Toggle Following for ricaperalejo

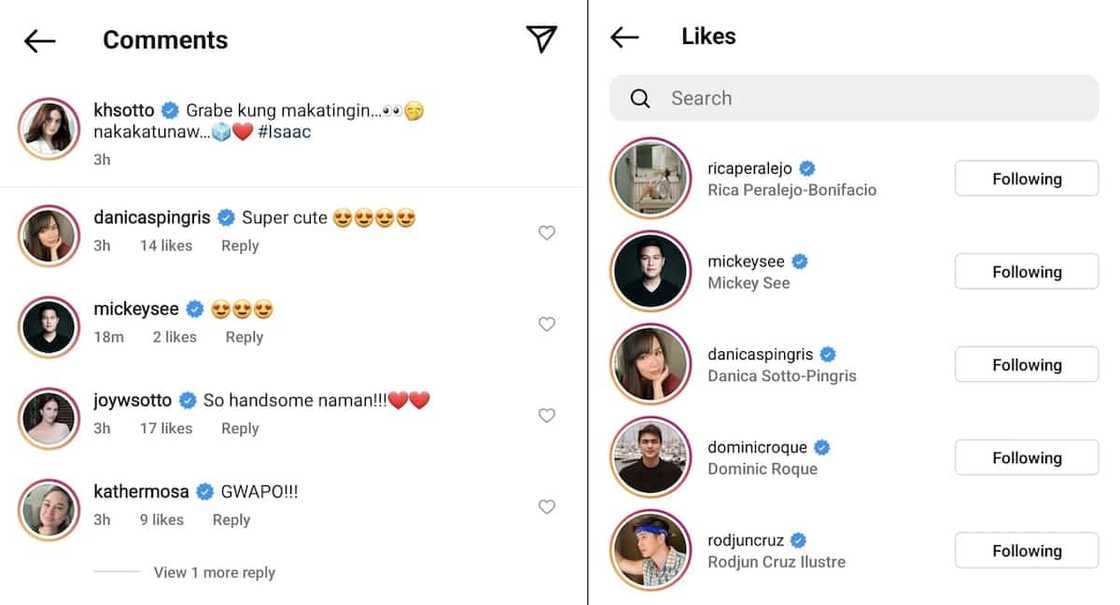(x=1026, y=179)
